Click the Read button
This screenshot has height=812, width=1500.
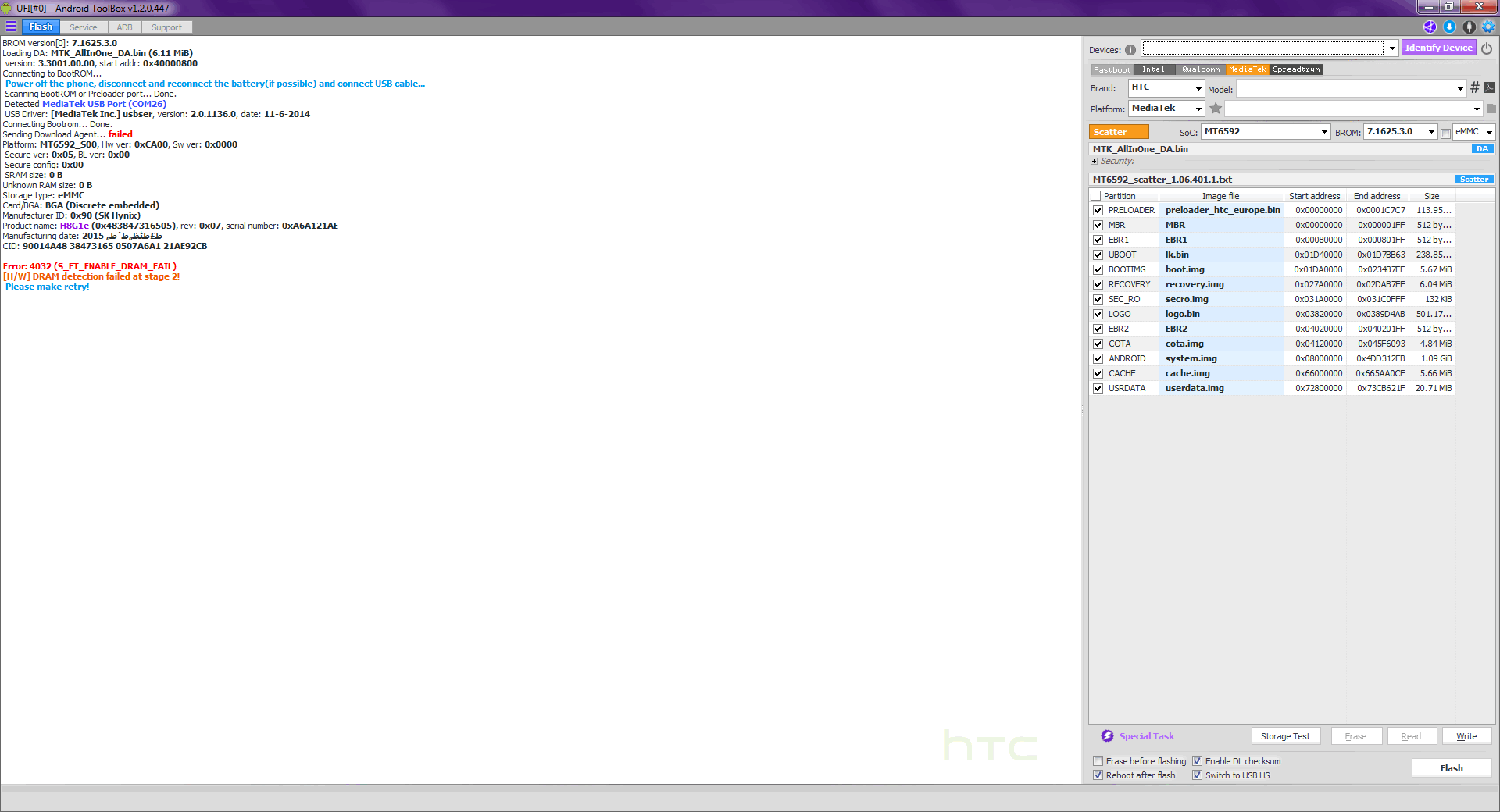[1411, 736]
